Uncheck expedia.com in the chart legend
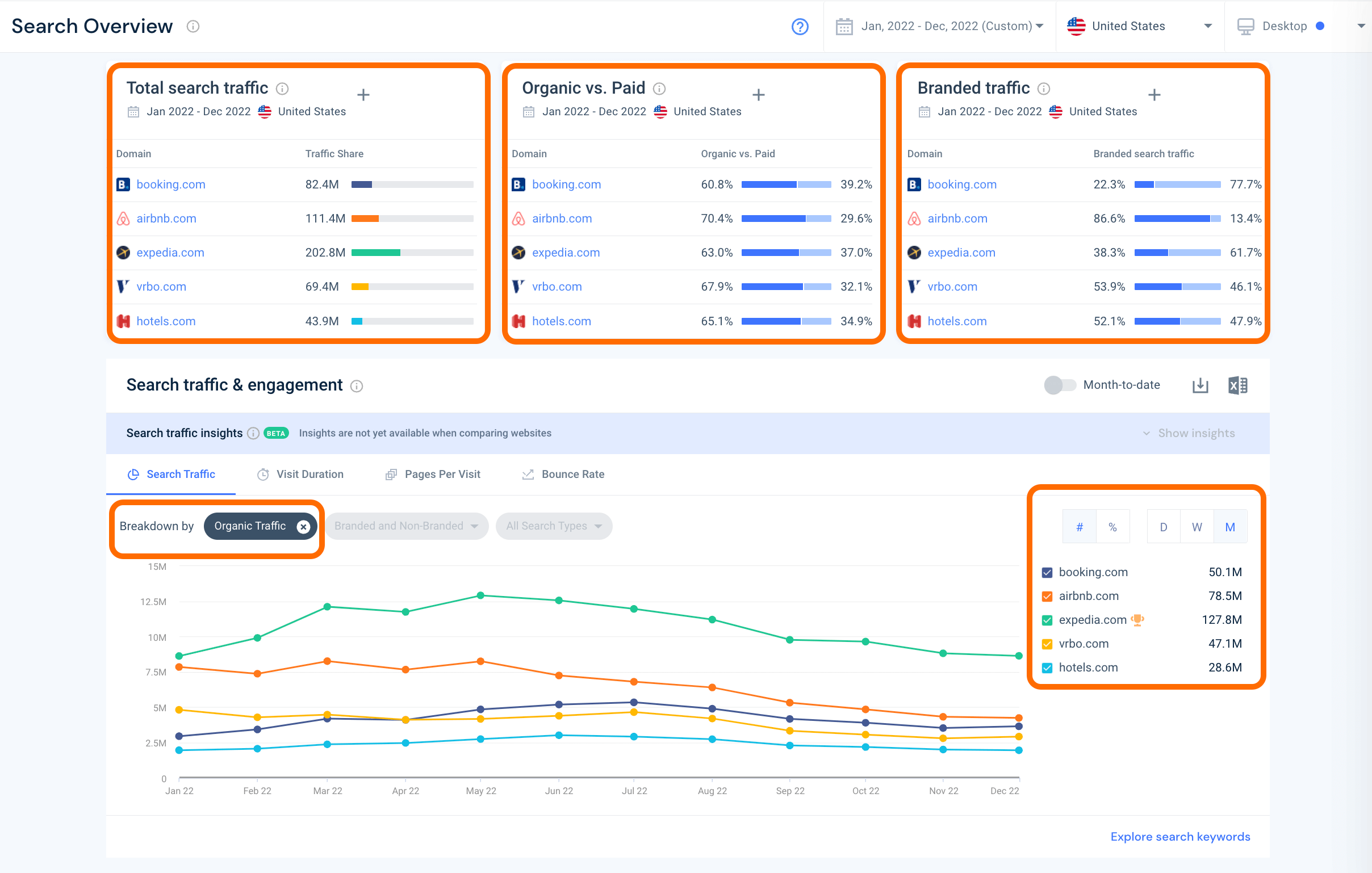 tap(1047, 620)
